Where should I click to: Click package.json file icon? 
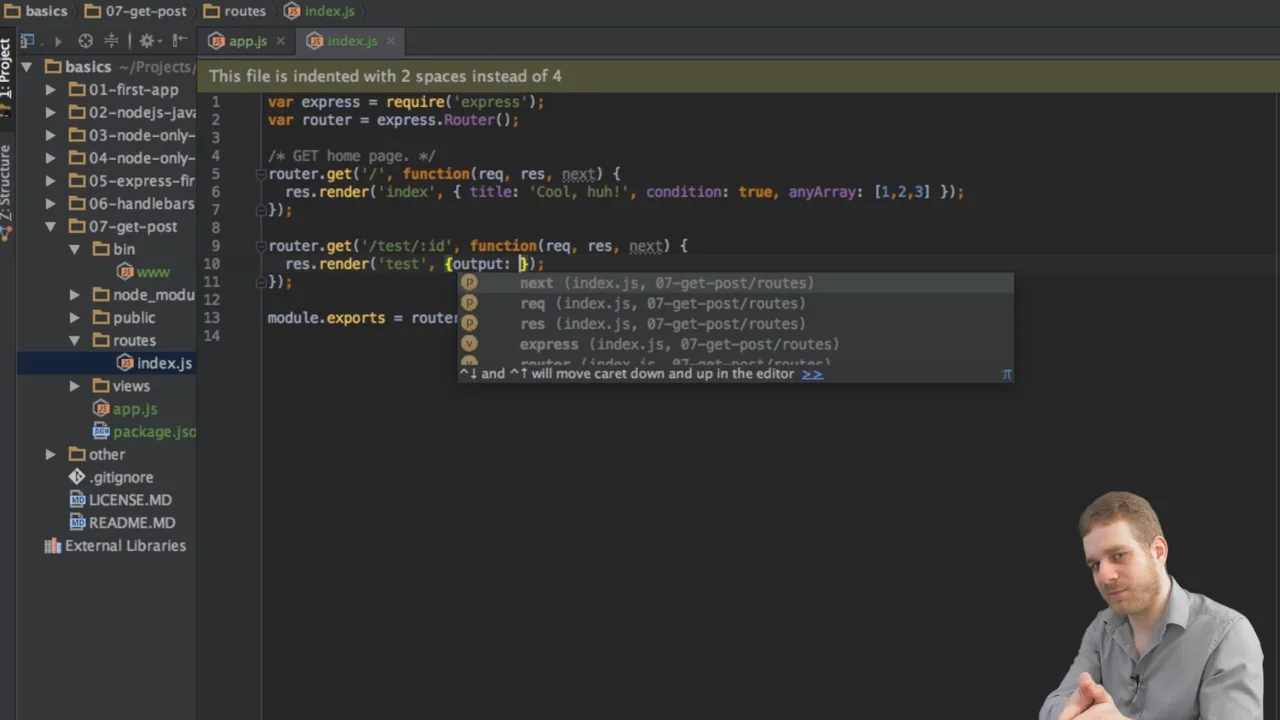pos(101,432)
